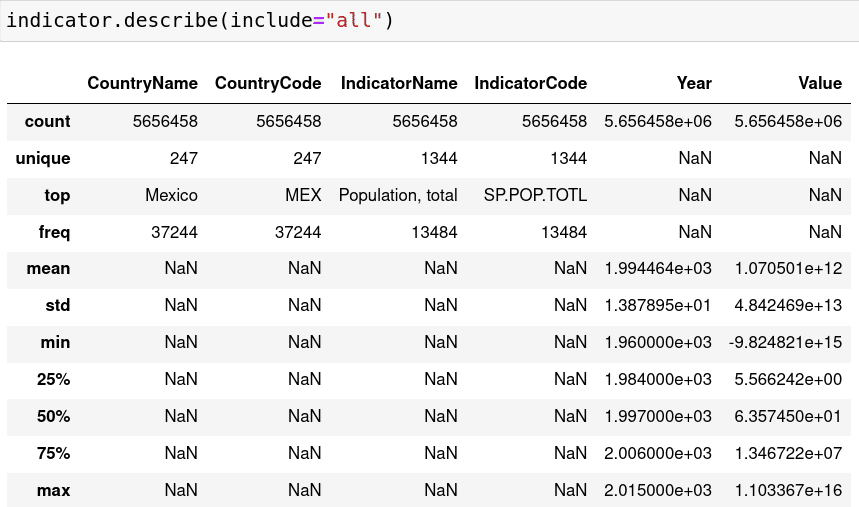Click the std row label
Viewport: 859px width, 507px height.
click(x=56, y=305)
